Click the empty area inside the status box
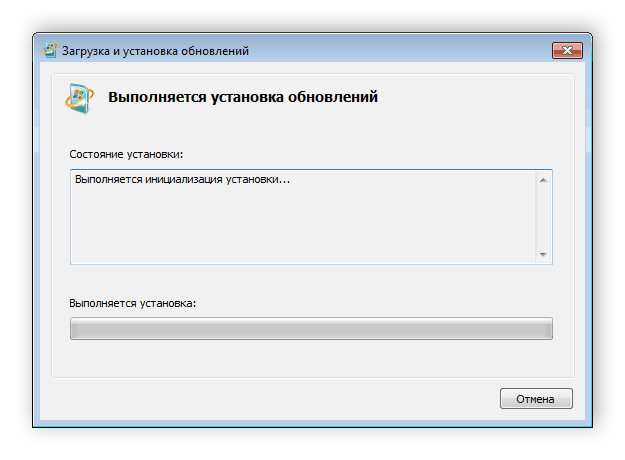 click(300, 228)
